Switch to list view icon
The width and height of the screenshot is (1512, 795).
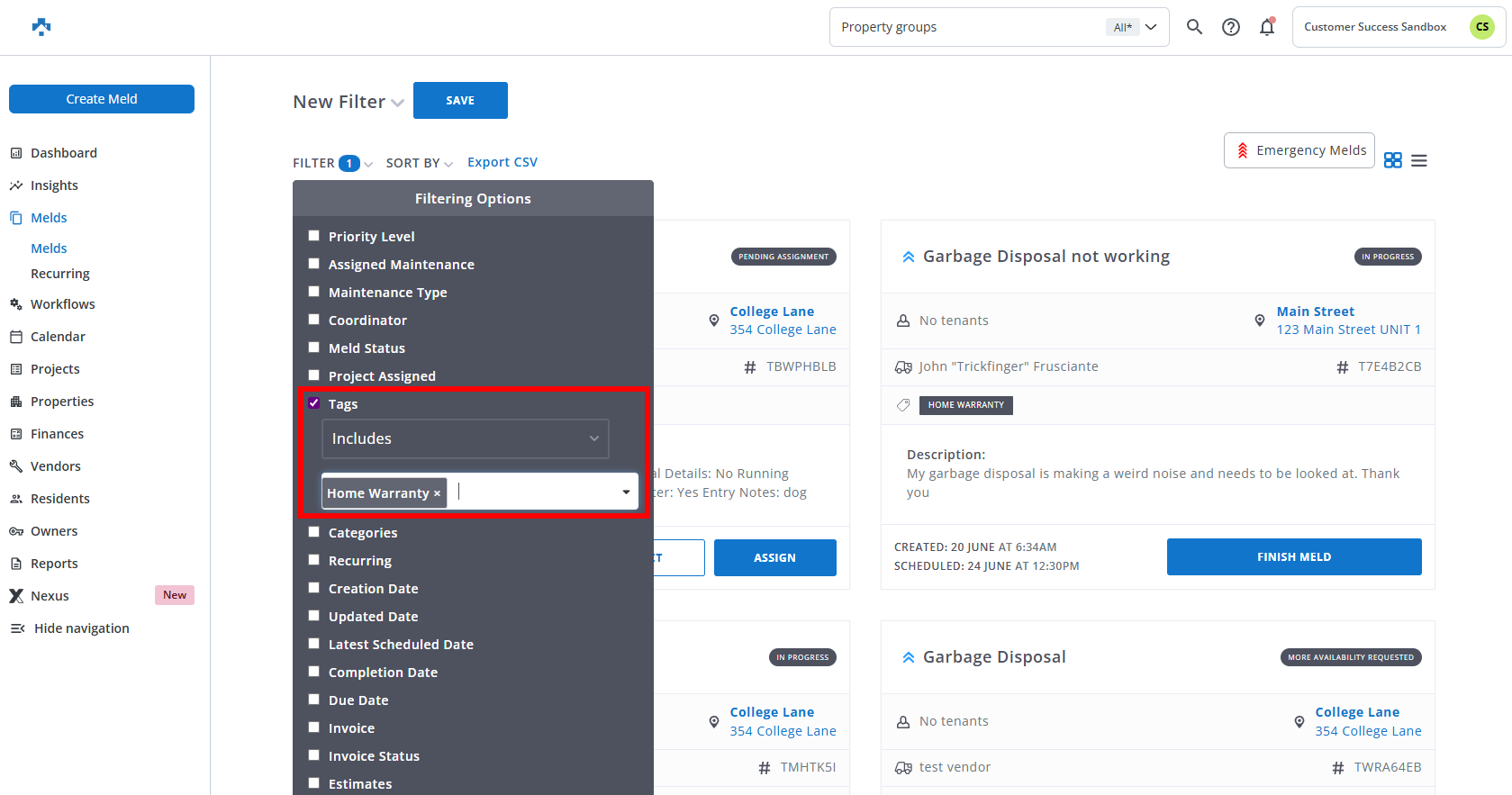click(x=1419, y=160)
